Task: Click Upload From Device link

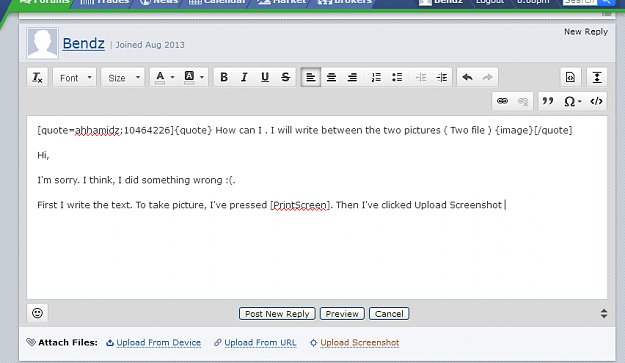Action: 158,343
